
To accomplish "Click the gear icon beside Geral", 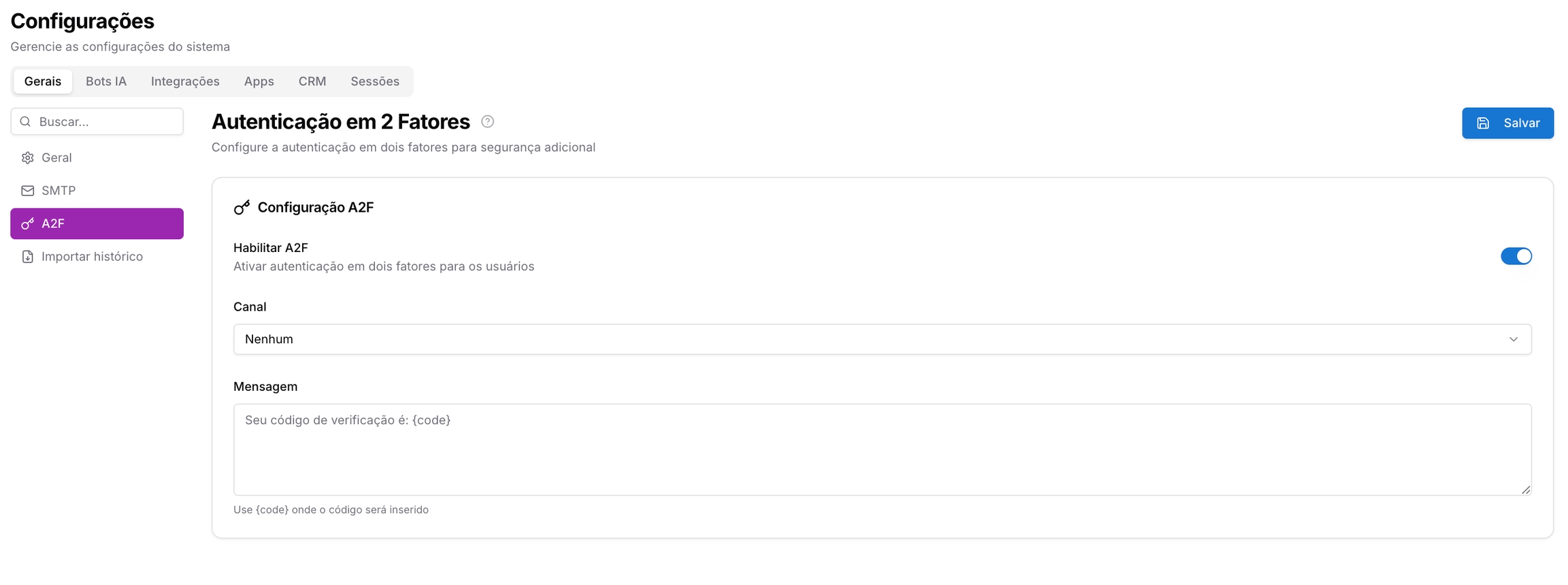I will (27, 158).
